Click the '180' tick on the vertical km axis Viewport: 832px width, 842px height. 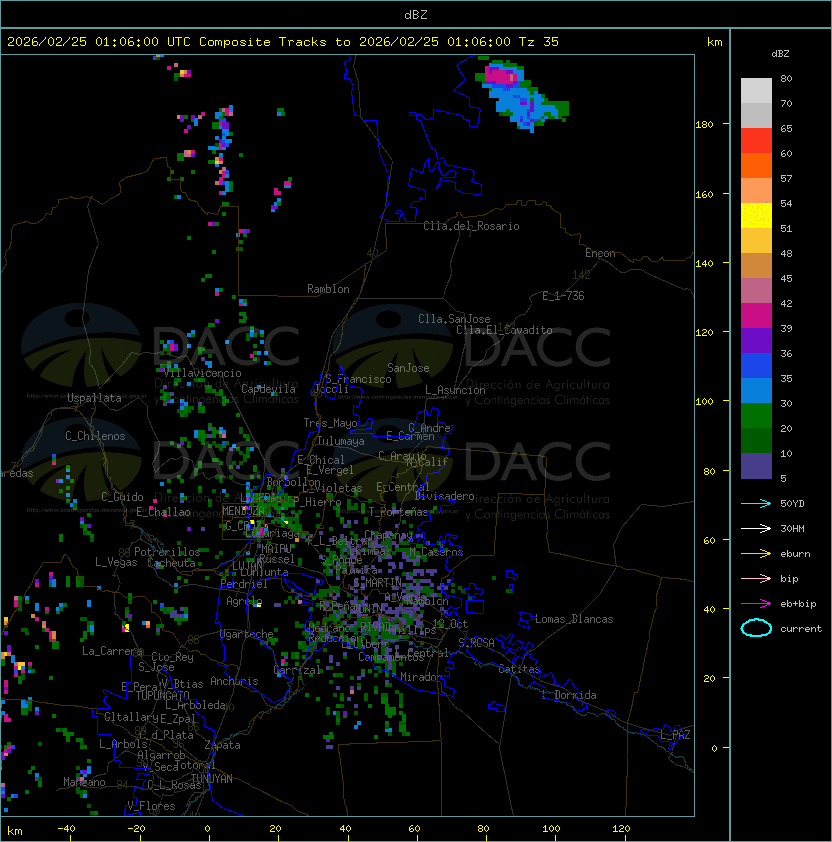[x=704, y=125]
